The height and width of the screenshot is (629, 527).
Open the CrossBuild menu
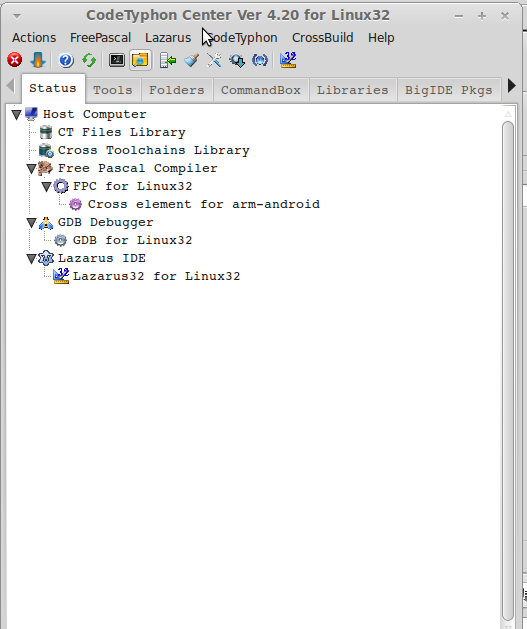(x=322, y=38)
